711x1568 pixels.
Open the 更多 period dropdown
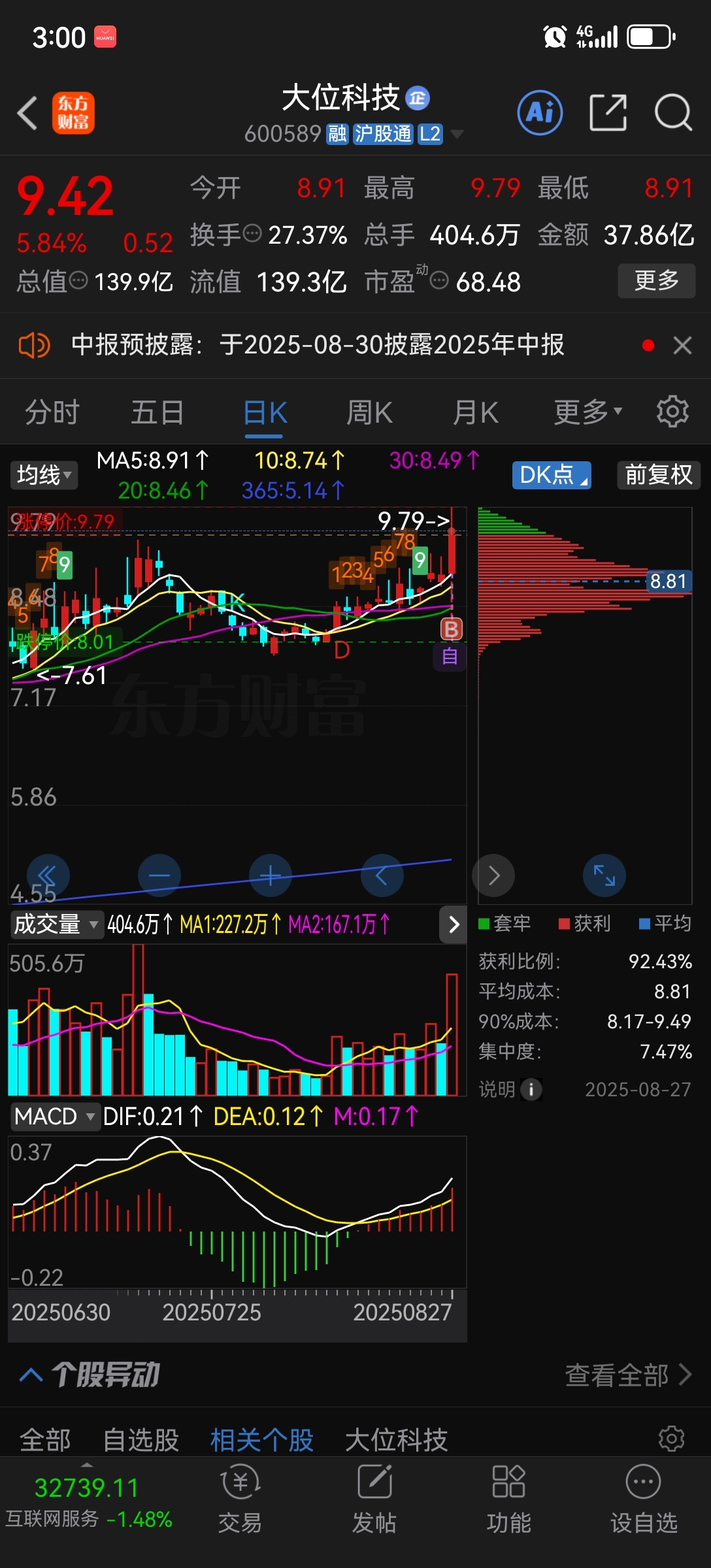(588, 412)
